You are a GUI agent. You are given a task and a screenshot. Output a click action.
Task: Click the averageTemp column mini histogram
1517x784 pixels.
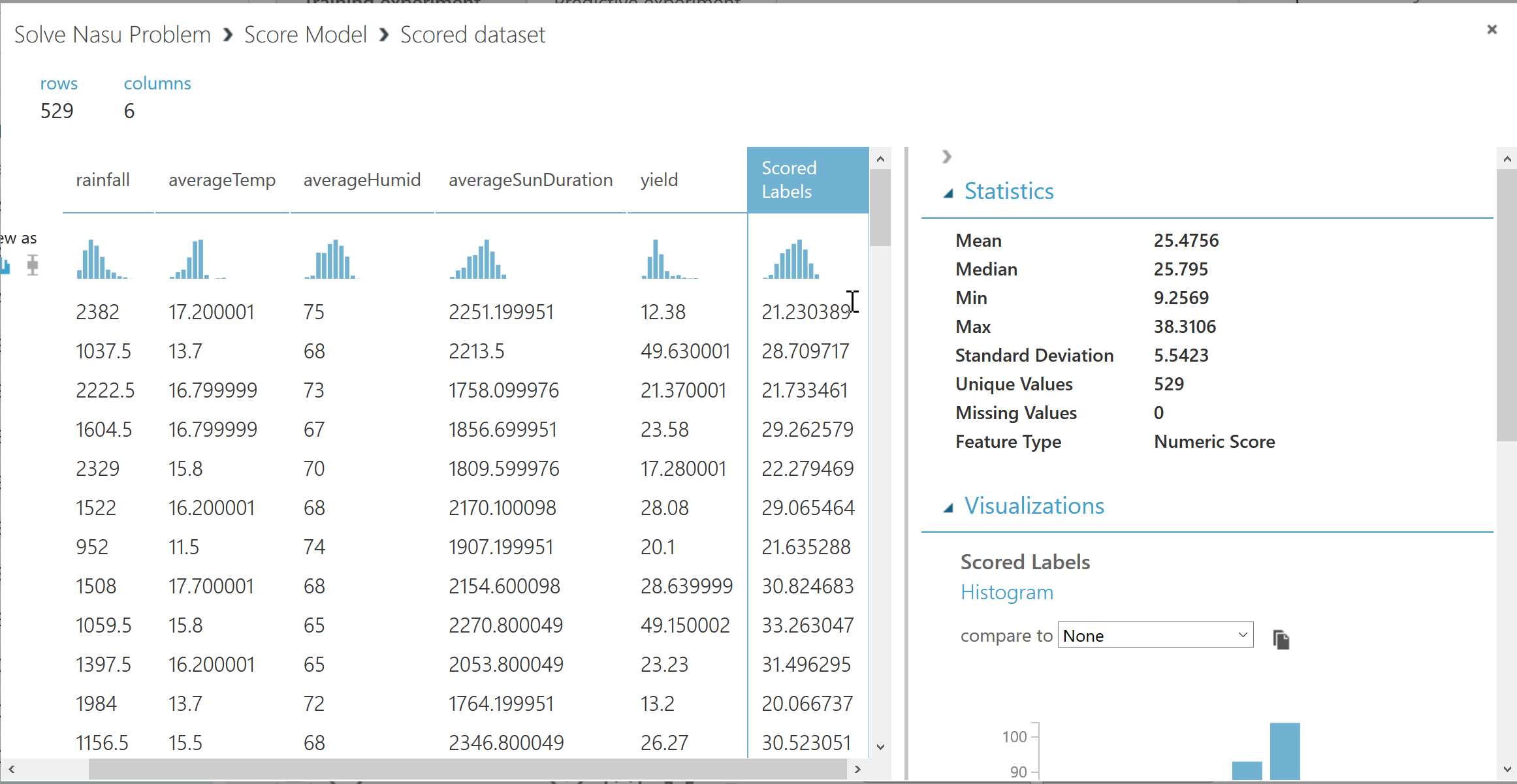coord(196,260)
